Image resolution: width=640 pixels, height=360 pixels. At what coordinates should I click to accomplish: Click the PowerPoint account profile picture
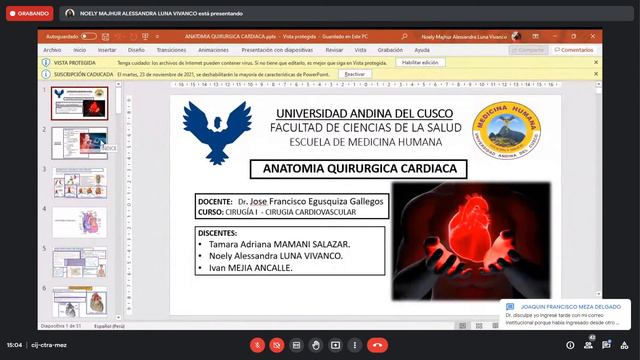point(516,36)
